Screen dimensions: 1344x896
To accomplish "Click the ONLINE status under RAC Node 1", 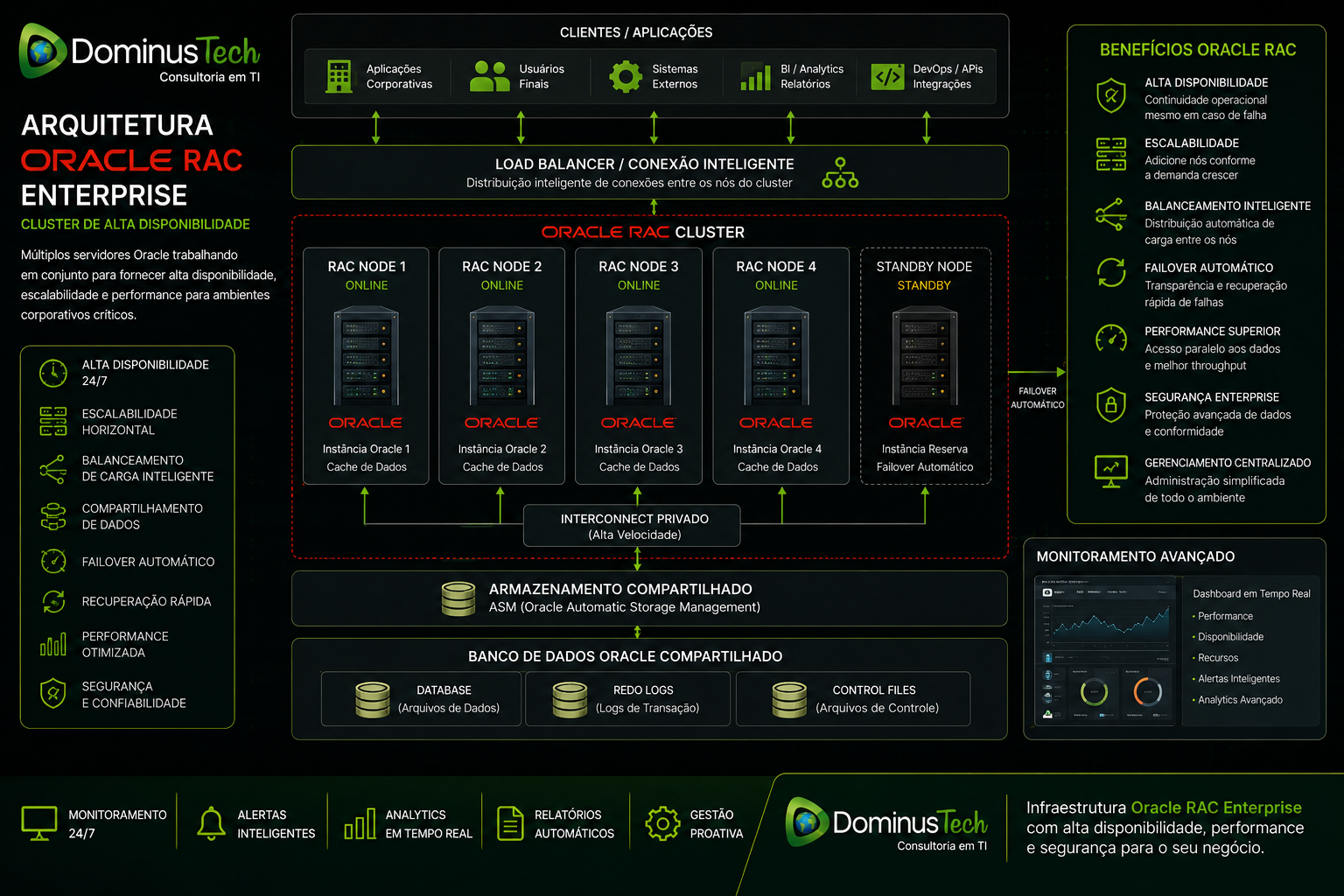I will click(x=367, y=285).
